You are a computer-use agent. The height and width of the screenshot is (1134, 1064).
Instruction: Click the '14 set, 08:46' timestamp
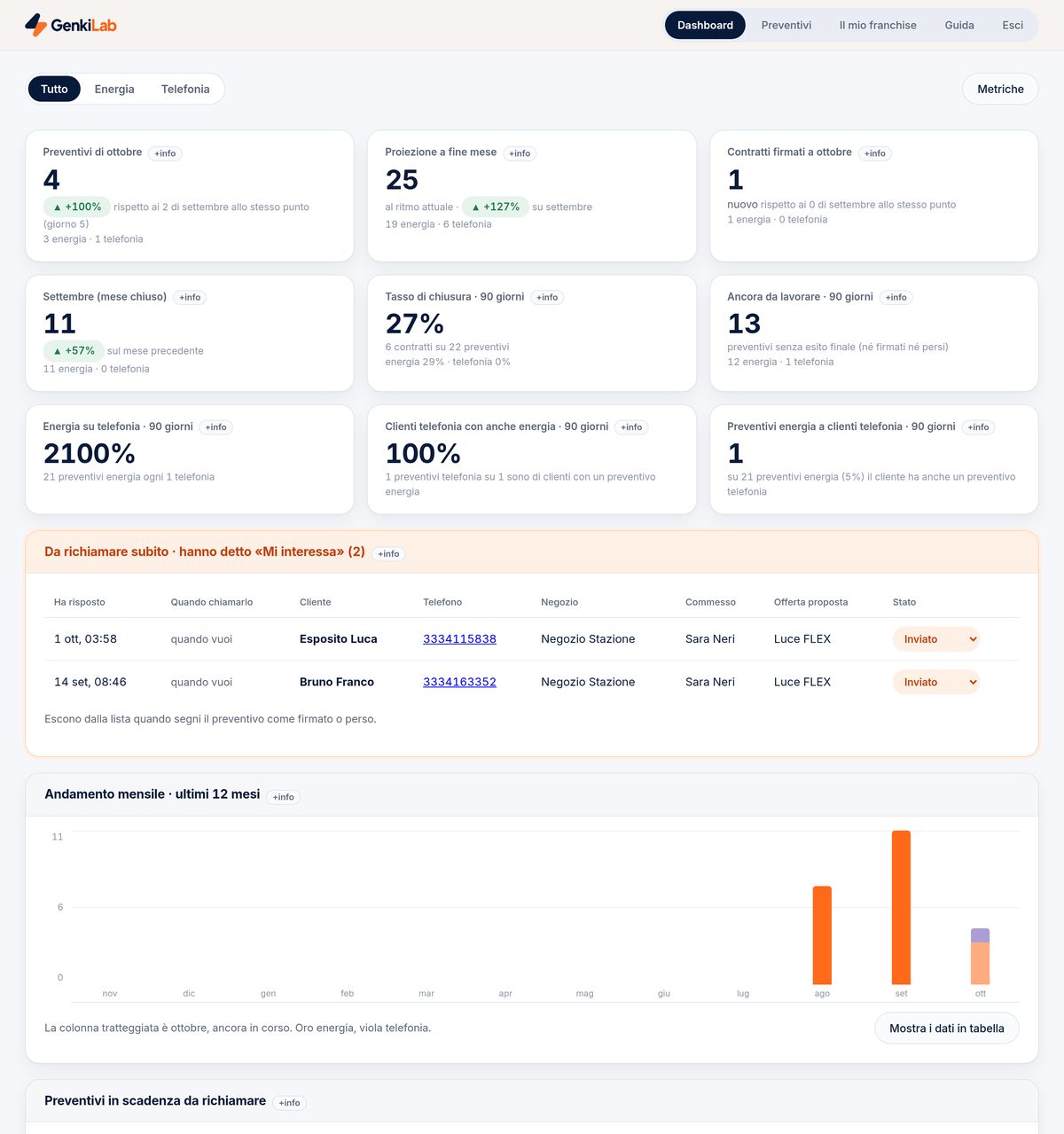click(x=90, y=682)
